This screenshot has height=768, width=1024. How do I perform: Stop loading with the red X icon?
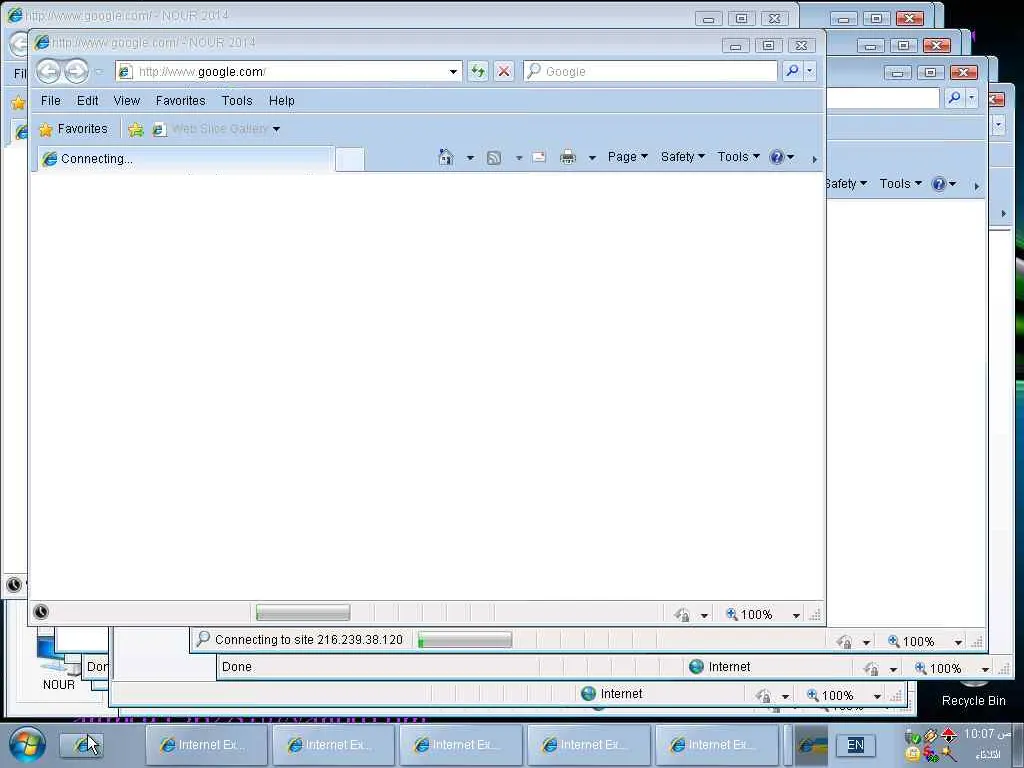coord(504,71)
